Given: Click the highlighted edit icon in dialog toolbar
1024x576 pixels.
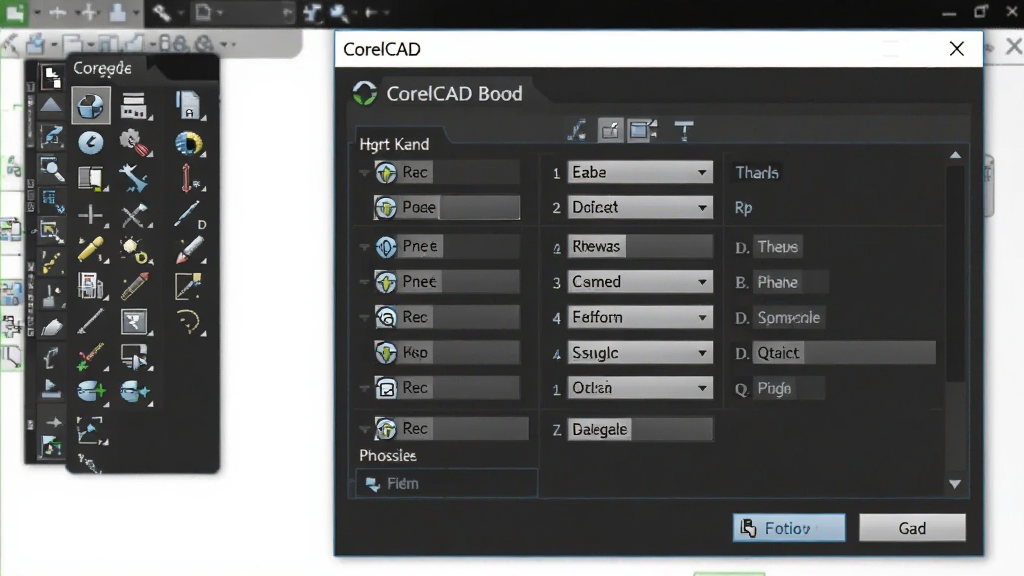Looking at the screenshot, I should tap(610, 131).
